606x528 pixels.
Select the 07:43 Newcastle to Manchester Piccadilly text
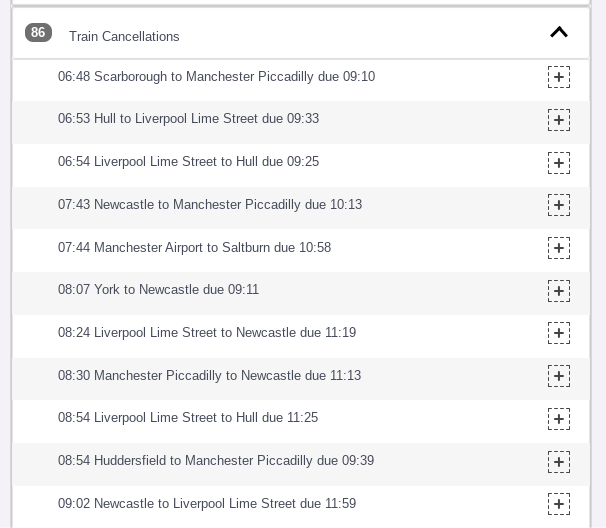pyautogui.click(x=210, y=204)
